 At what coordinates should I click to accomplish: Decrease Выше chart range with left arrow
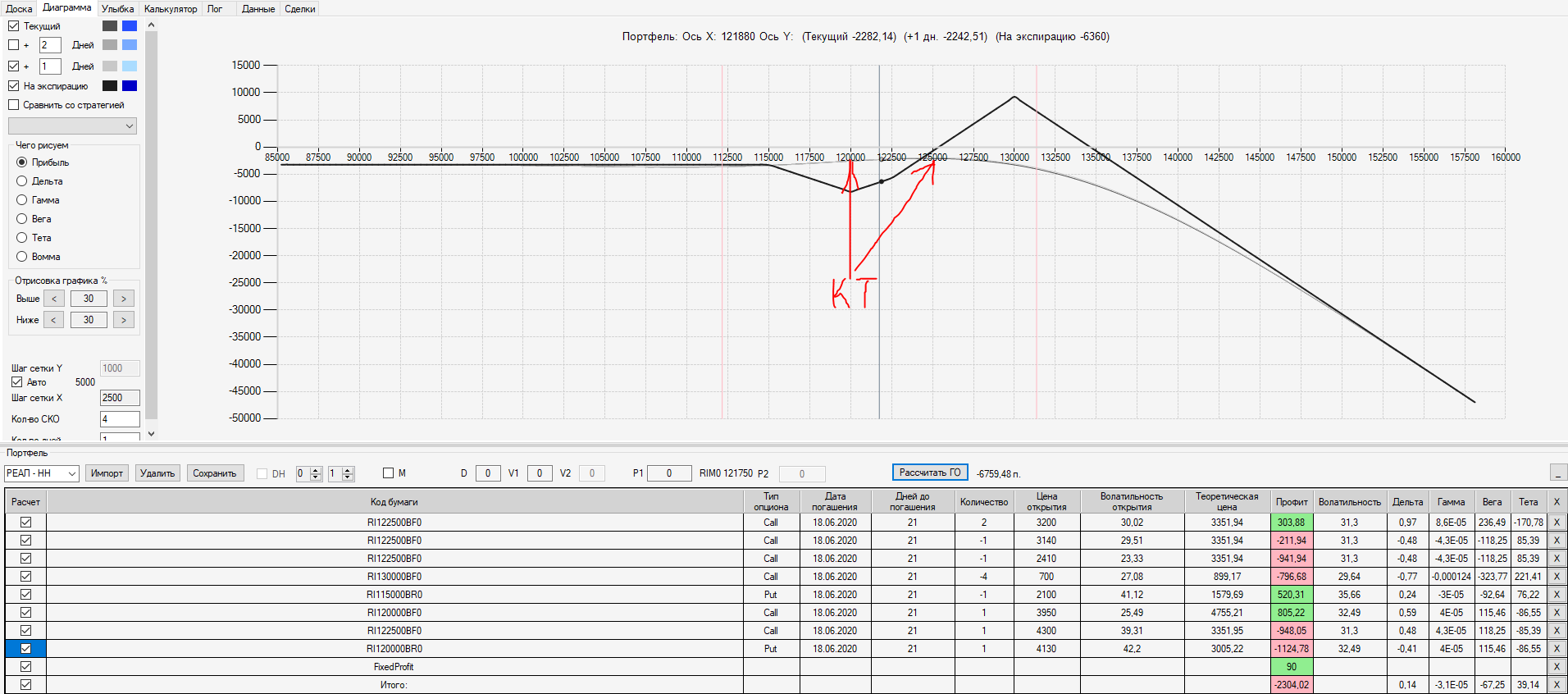(54, 299)
